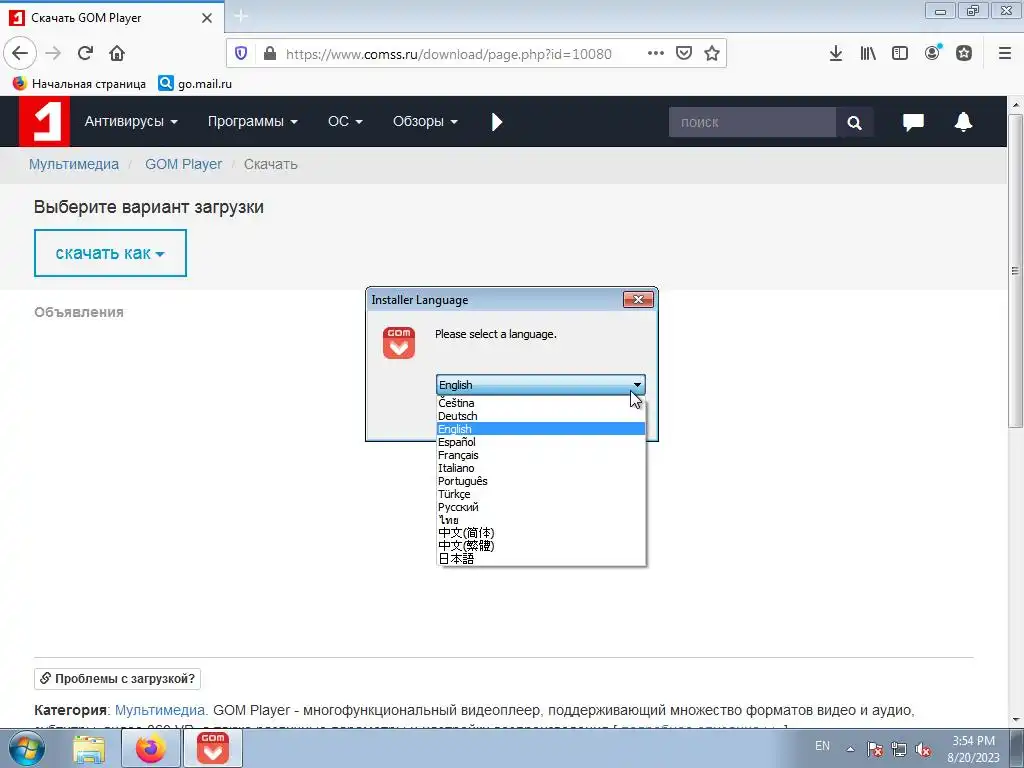Select Français from language list
The height and width of the screenshot is (768, 1024).
pyautogui.click(x=541, y=455)
